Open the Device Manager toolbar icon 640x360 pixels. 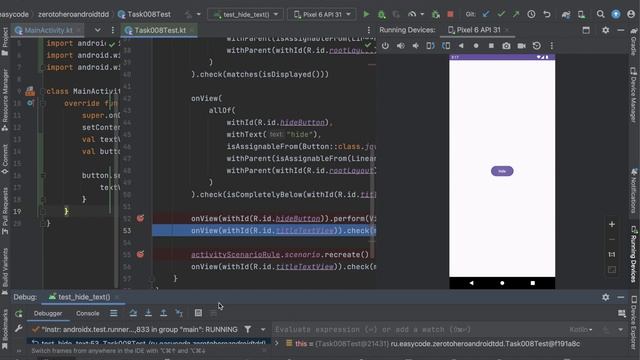click(581, 14)
